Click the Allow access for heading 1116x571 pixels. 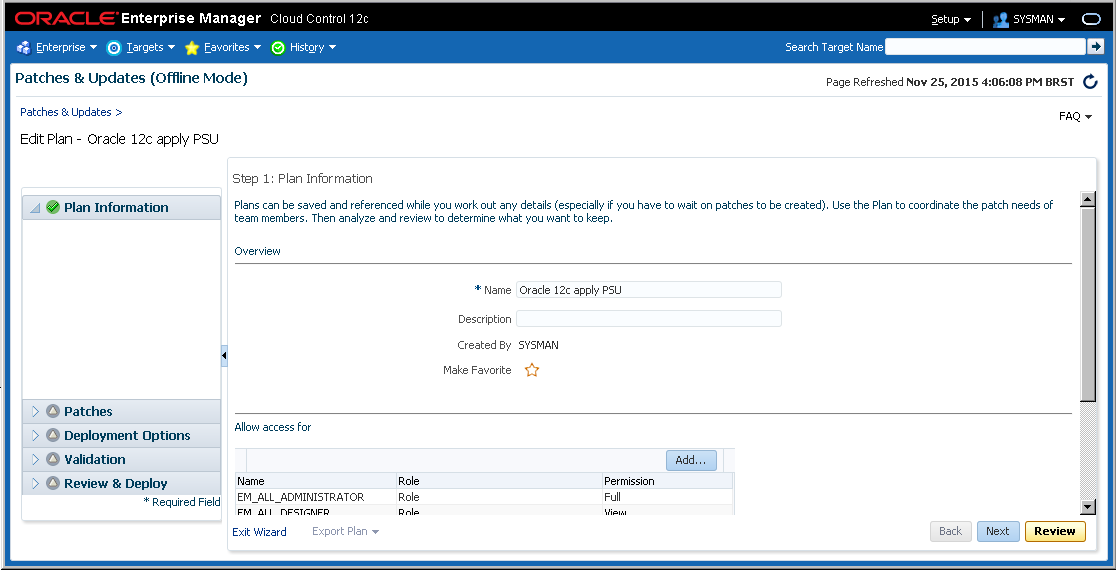[273, 427]
